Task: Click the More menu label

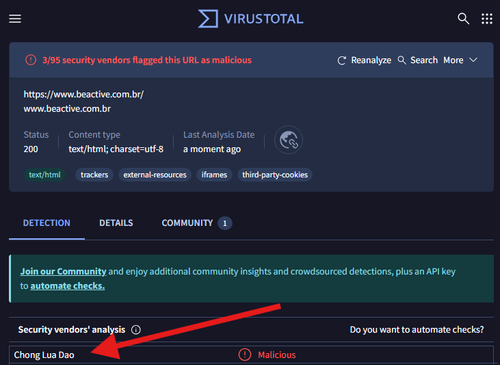Action: point(453,60)
